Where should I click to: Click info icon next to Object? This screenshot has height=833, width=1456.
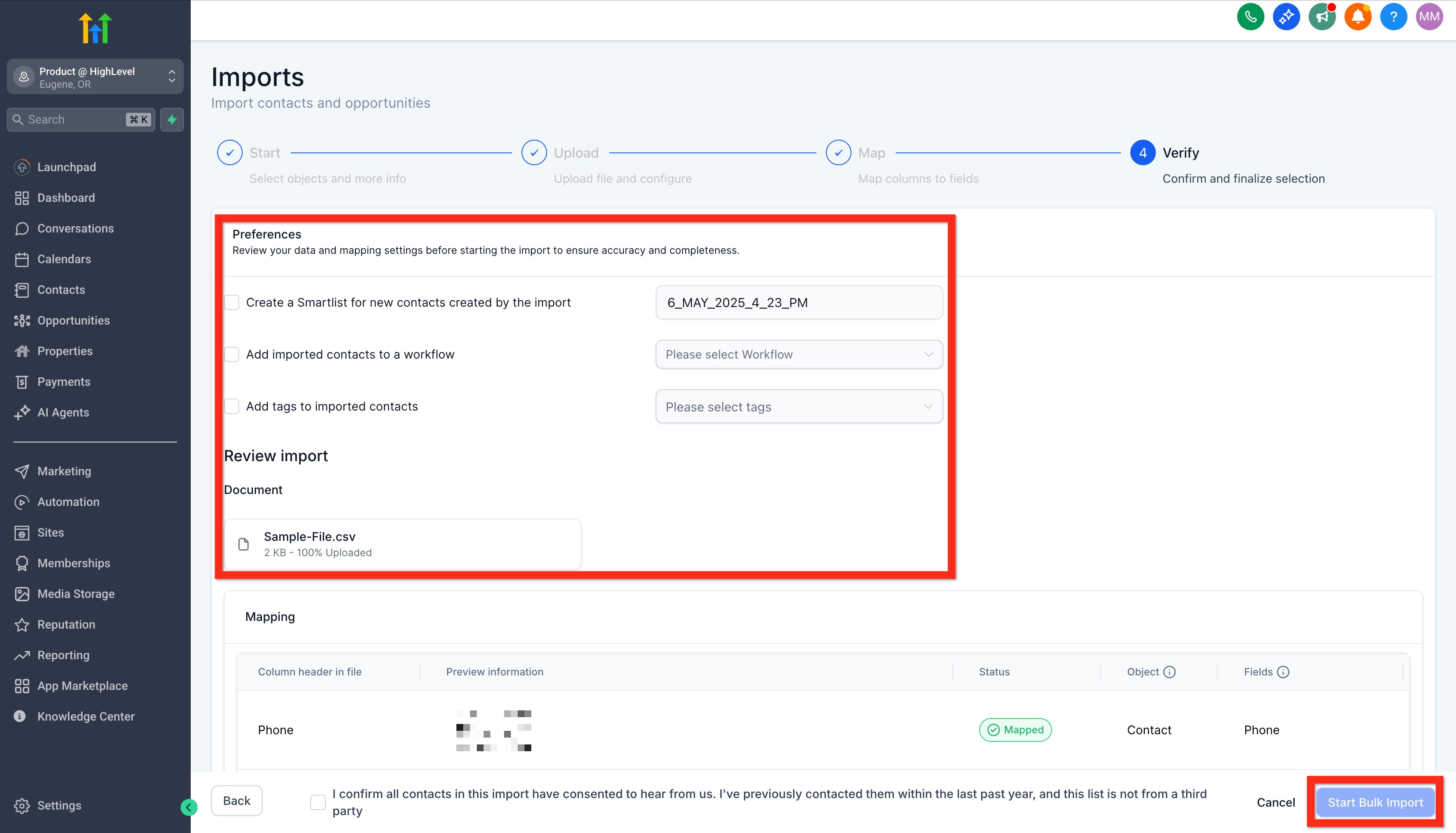pos(1169,672)
